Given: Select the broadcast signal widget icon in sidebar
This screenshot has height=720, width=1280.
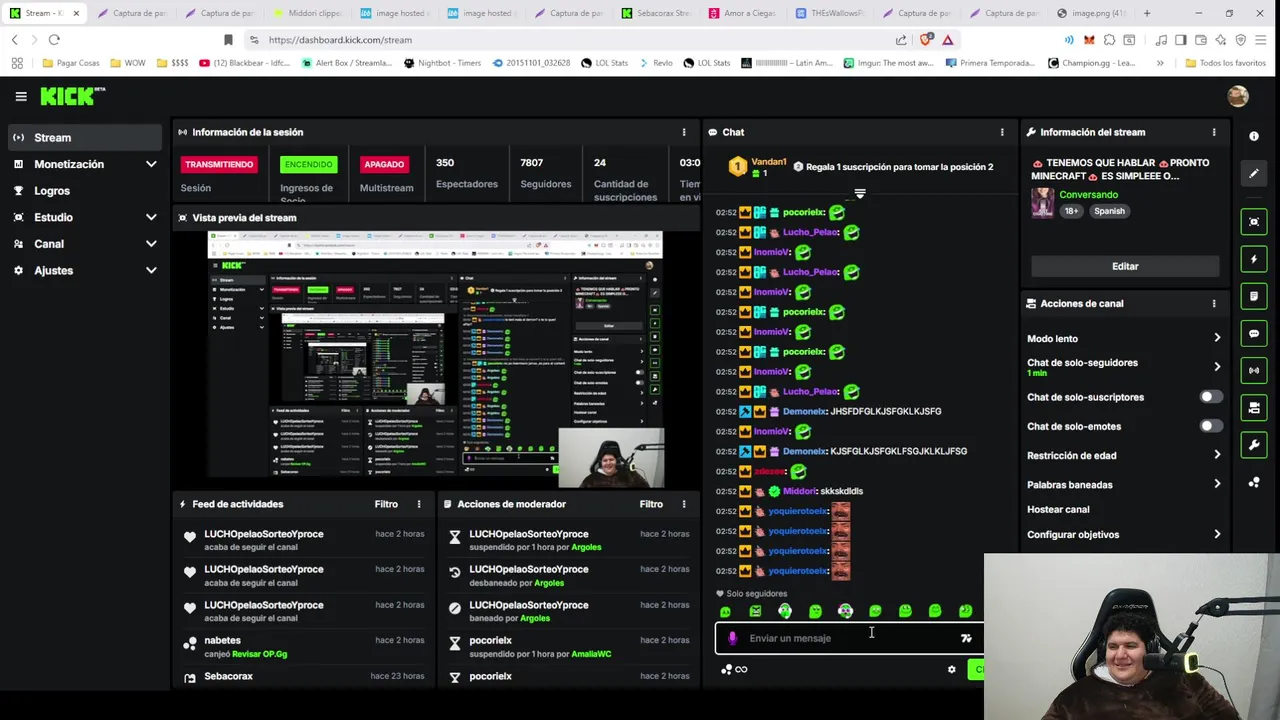Looking at the screenshot, I should 1254,370.
